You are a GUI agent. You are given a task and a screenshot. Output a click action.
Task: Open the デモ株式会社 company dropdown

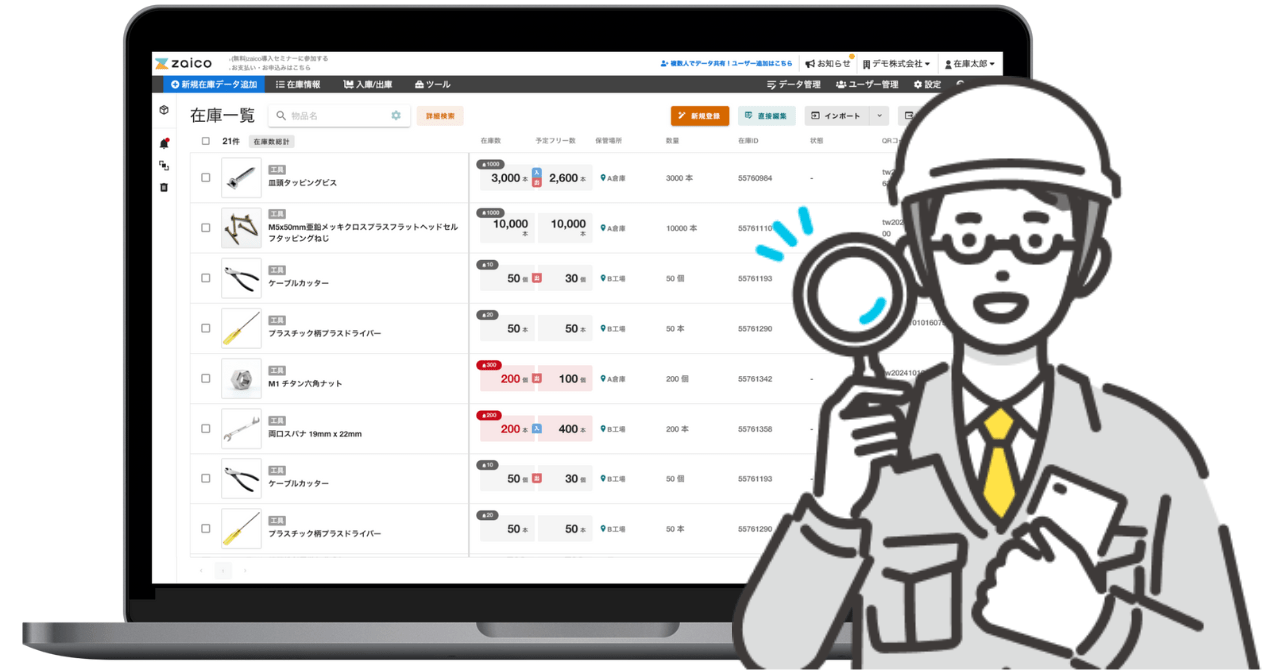tap(896, 64)
